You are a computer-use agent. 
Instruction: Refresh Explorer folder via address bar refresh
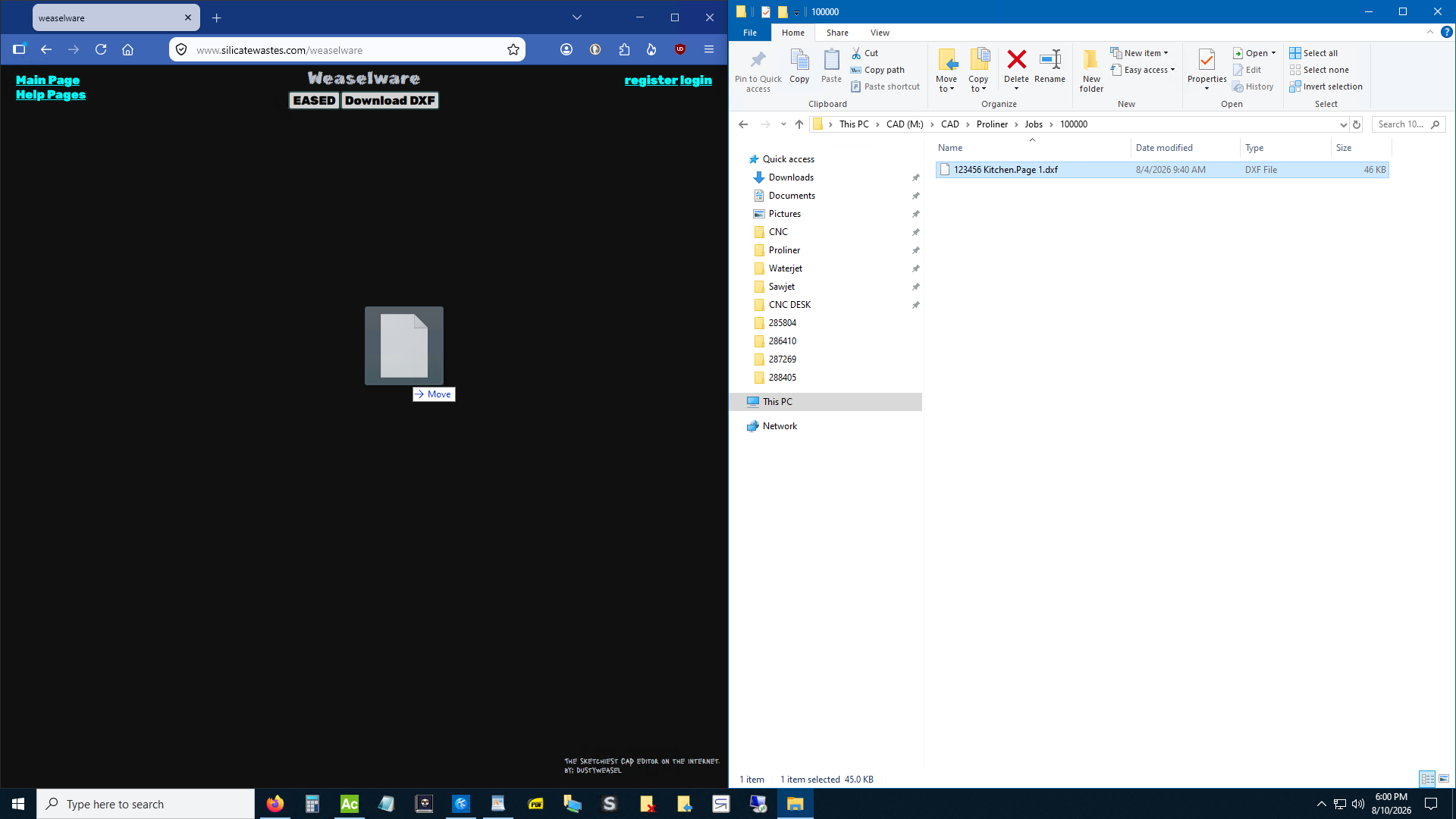coord(1357,124)
